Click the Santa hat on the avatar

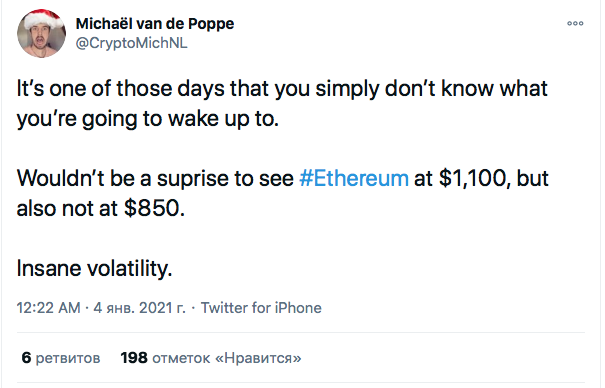point(44,19)
